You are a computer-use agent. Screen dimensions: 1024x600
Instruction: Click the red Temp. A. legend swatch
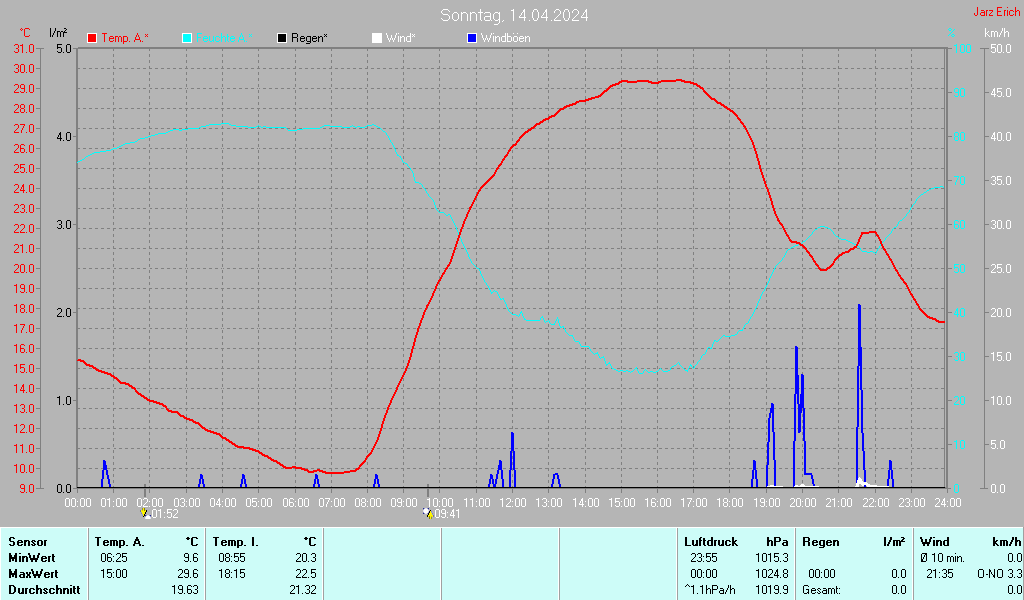click(x=92, y=38)
